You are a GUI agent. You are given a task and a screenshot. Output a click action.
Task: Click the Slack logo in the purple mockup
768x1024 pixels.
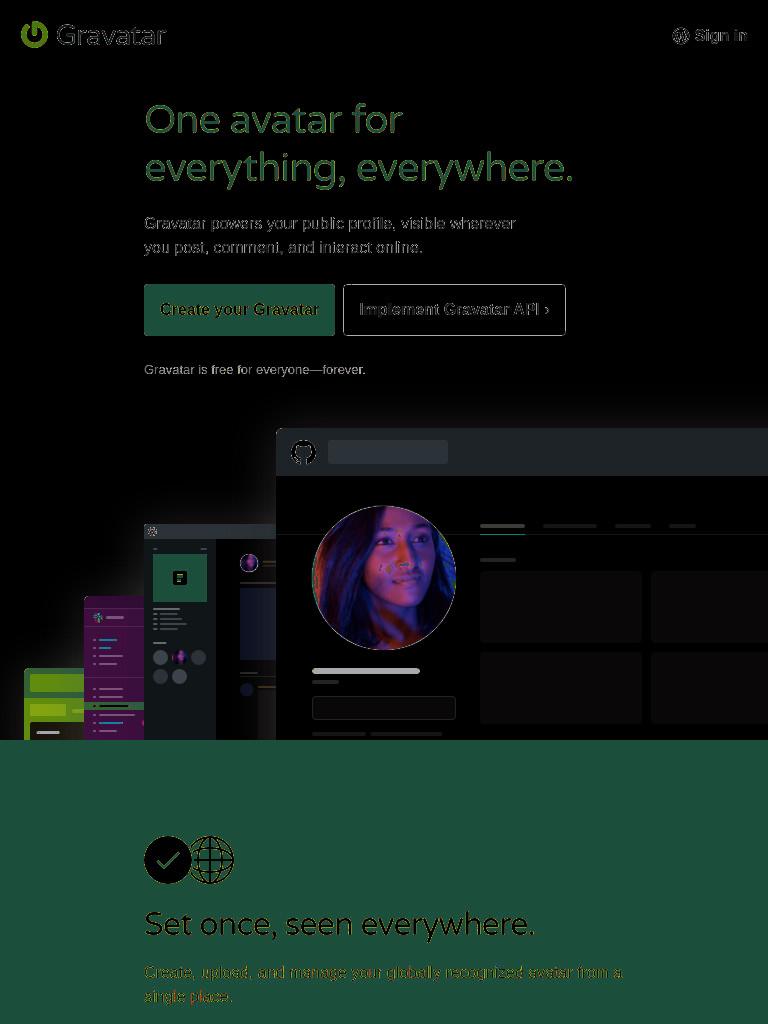point(98,617)
